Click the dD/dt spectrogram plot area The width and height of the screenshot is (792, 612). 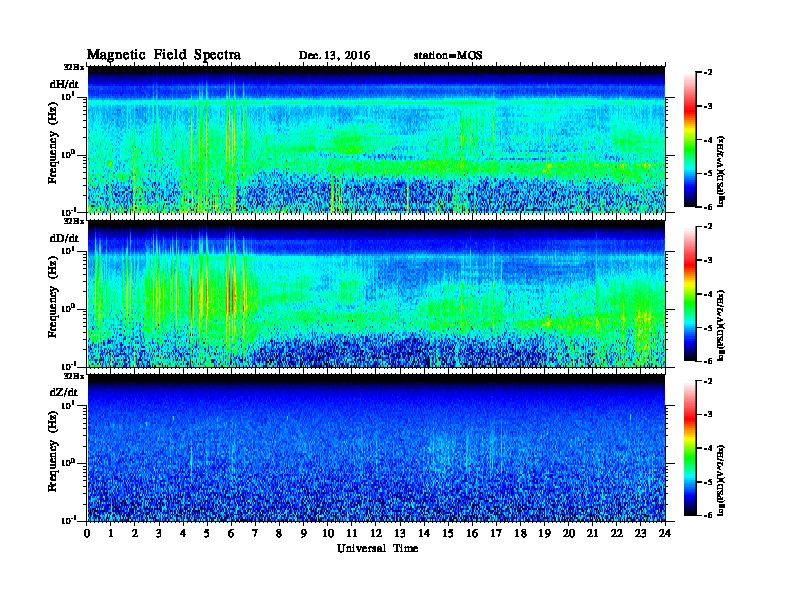pyautogui.click(x=376, y=293)
